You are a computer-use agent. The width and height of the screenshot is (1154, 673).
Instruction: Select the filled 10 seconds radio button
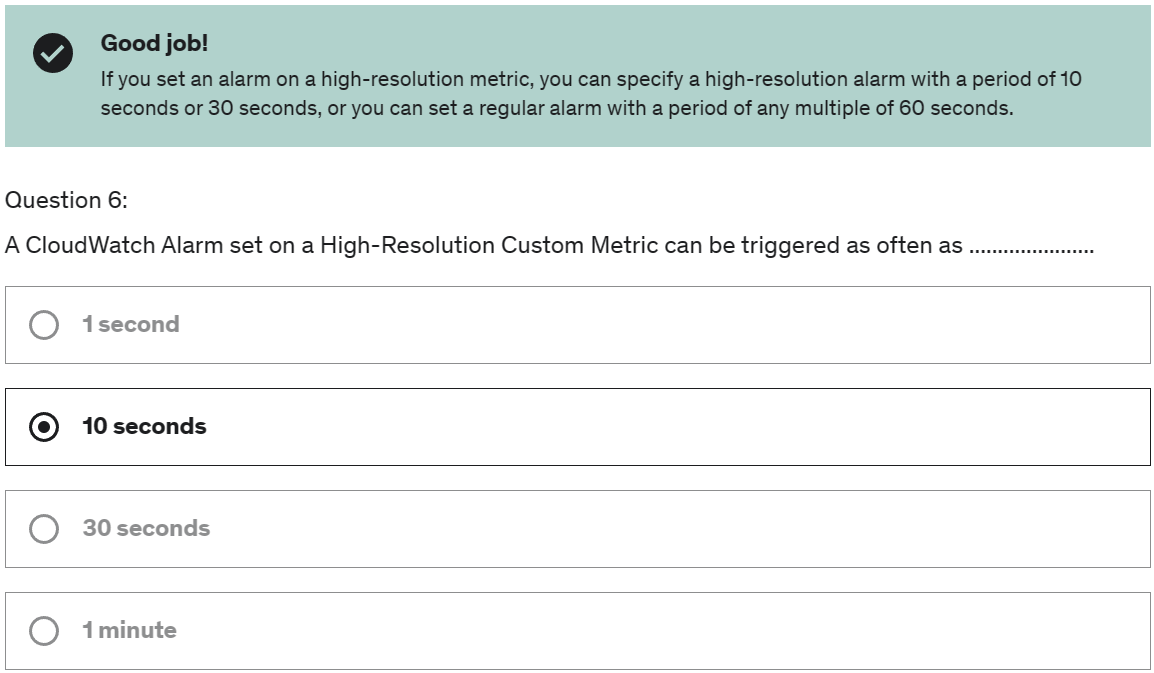[x=44, y=427]
